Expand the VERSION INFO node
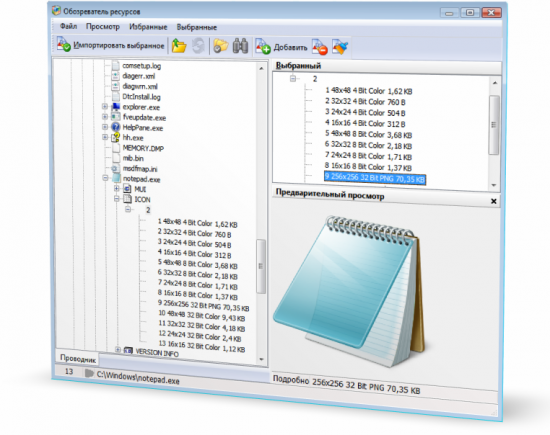 click(x=118, y=350)
